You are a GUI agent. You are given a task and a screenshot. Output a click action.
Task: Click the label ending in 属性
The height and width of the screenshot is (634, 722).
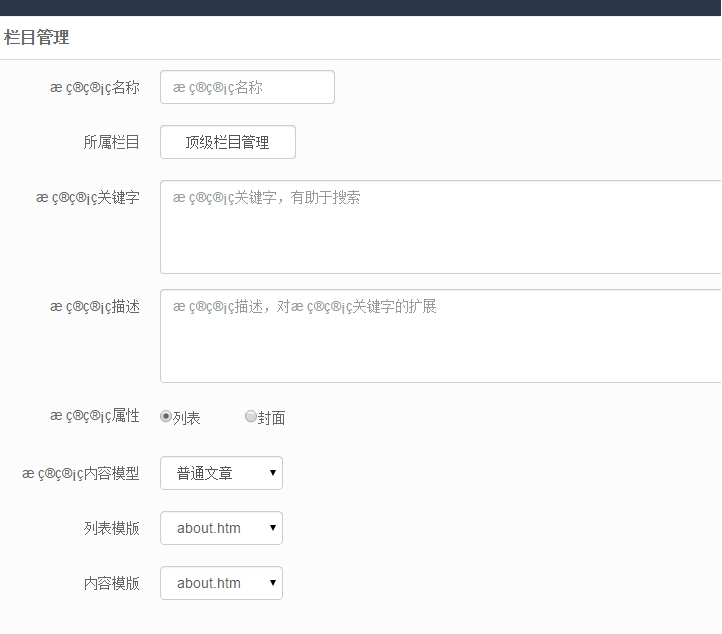pos(95,415)
